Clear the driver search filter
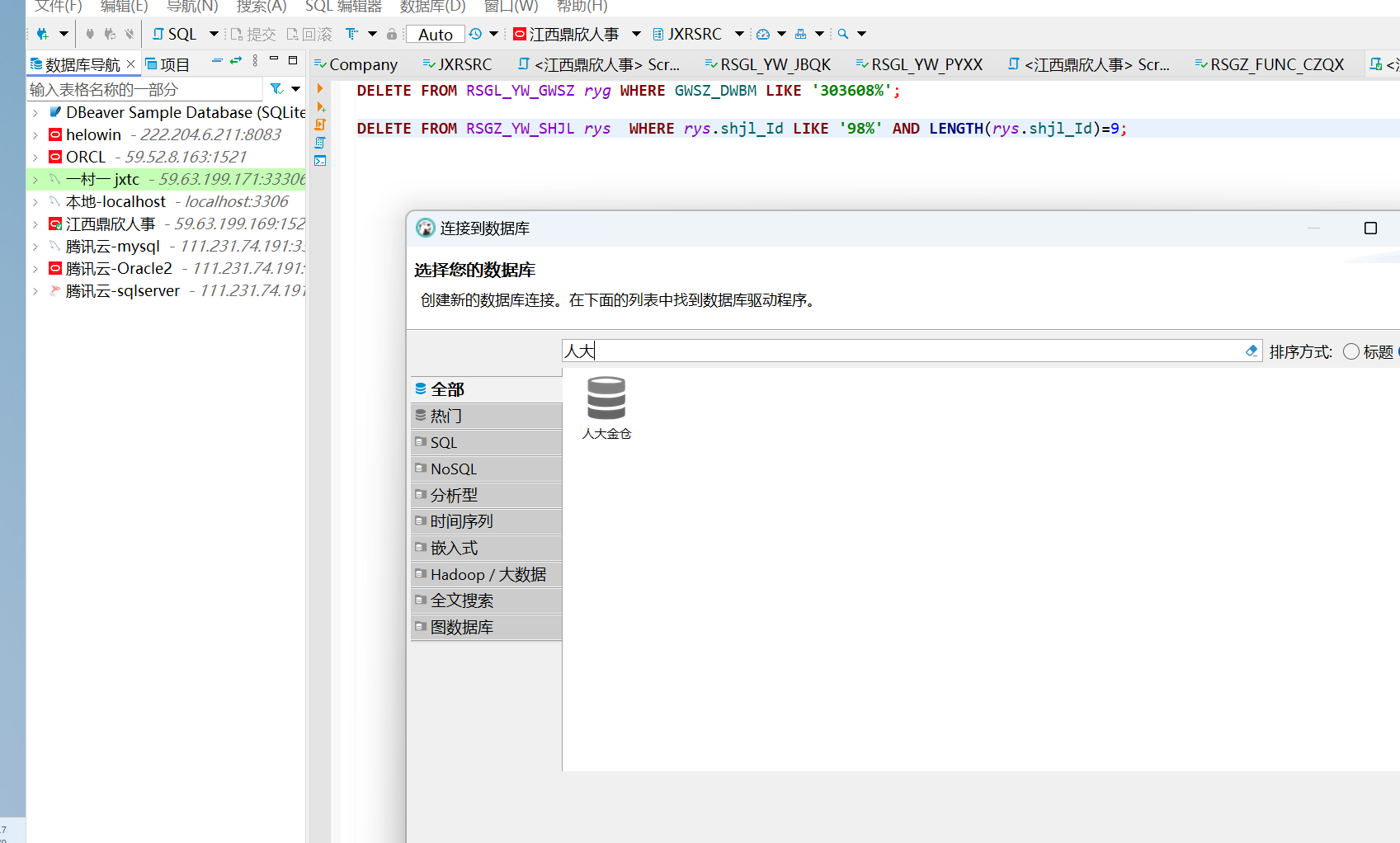The image size is (1400, 843). (1252, 351)
